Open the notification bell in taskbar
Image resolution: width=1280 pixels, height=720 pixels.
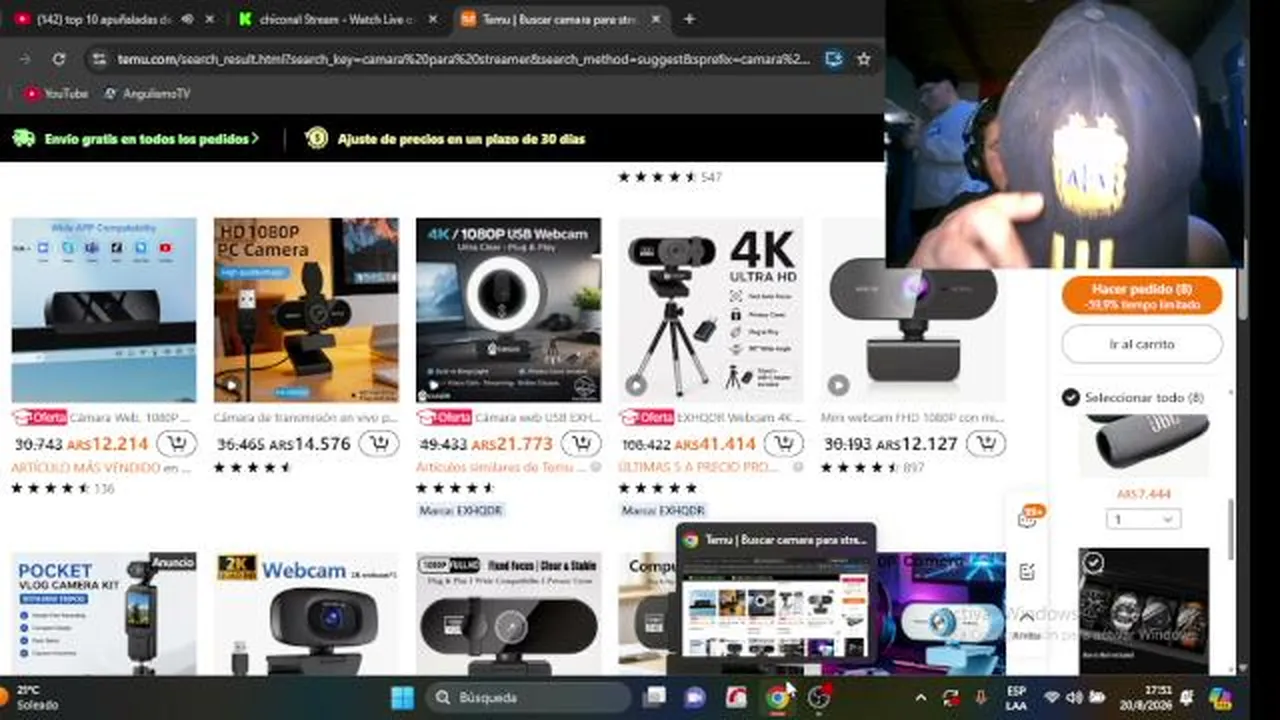pos(1187,697)
